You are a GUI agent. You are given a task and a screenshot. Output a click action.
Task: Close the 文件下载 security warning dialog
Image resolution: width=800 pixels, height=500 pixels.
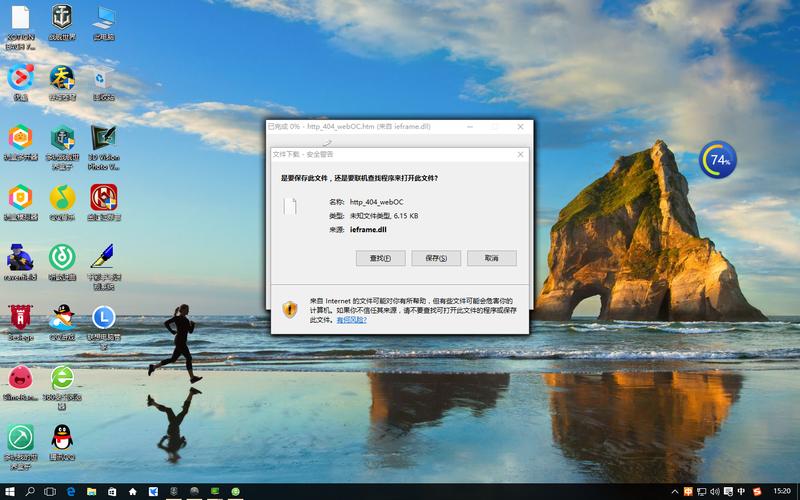tap(520, 154)
